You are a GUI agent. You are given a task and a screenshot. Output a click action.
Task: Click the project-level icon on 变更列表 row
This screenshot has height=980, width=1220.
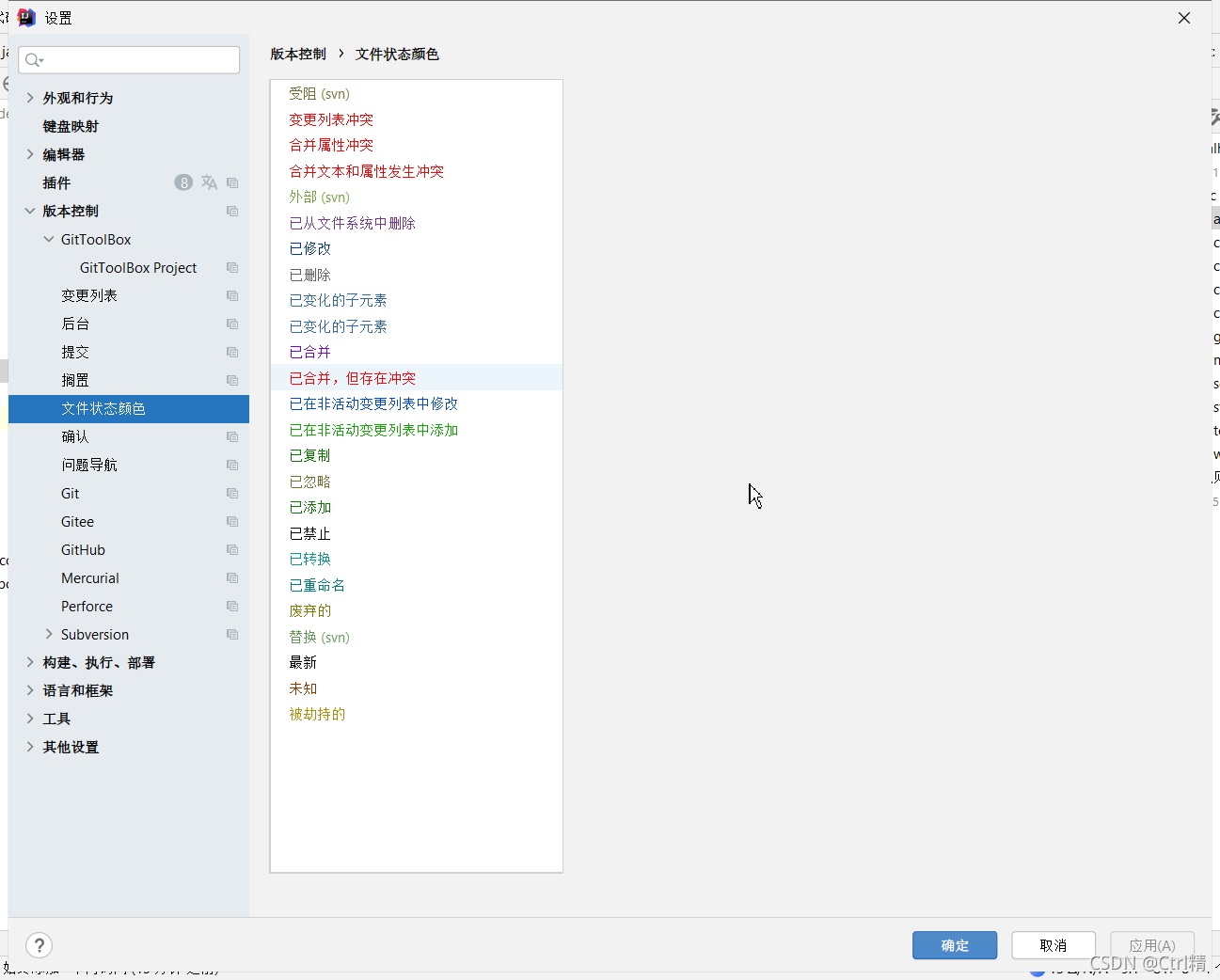232,295
